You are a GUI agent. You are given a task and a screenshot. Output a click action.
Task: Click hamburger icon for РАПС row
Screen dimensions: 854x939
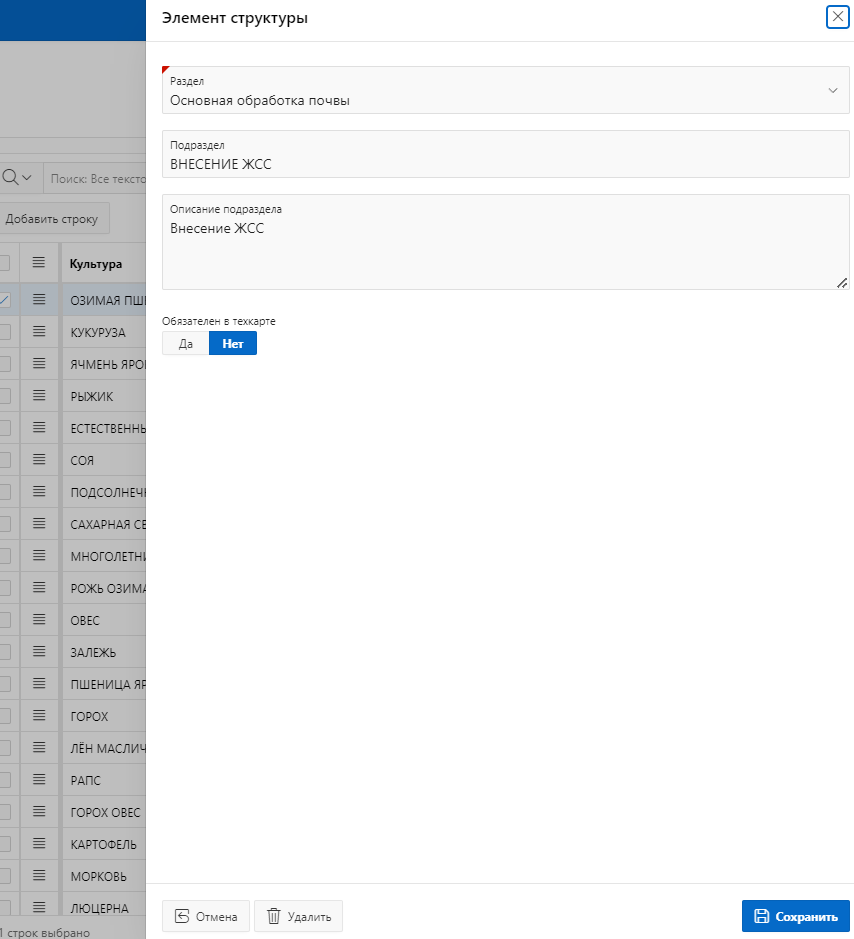click(40, 780)
